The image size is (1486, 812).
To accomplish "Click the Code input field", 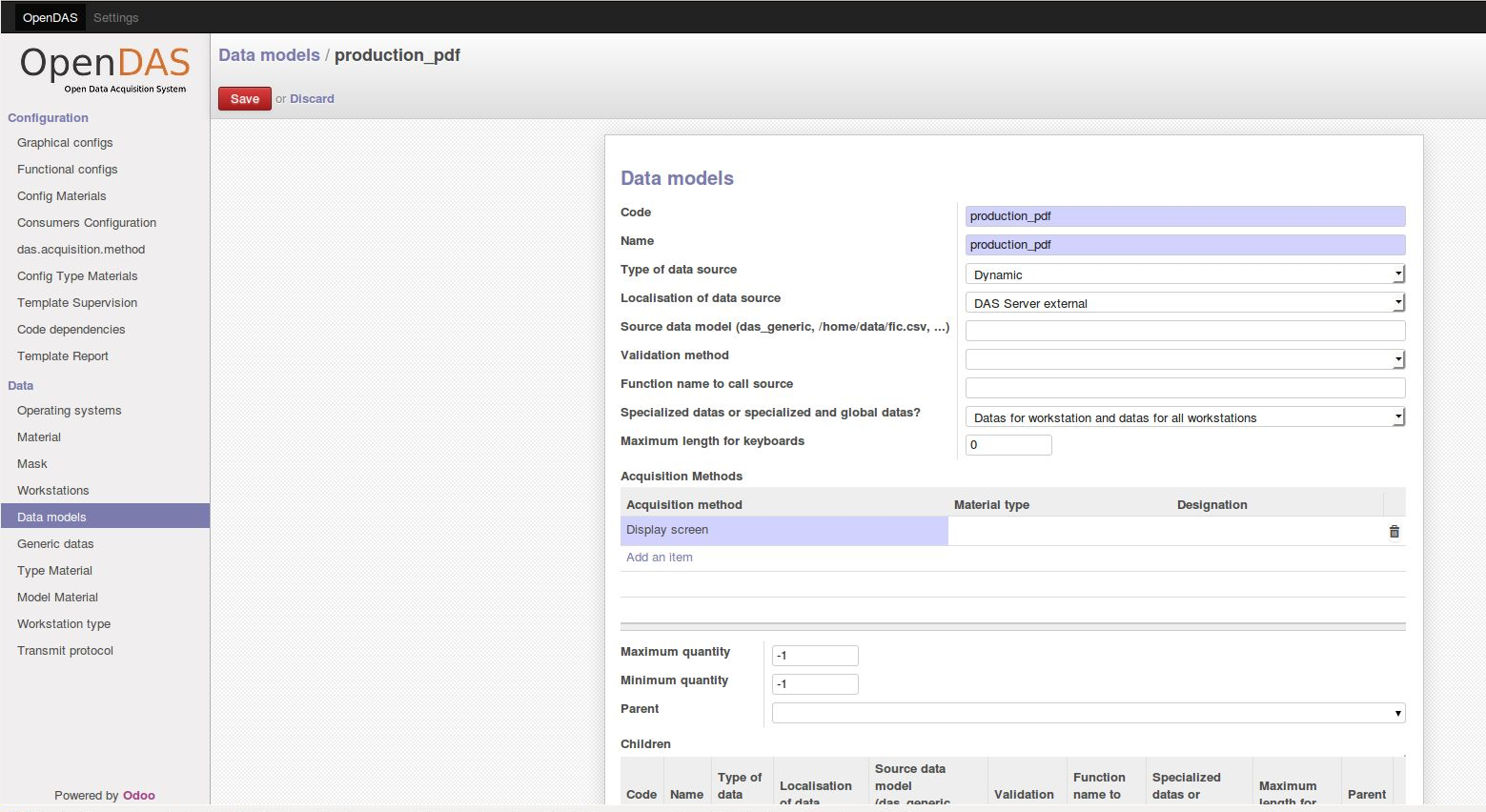I will click(x=1185, y=216).
